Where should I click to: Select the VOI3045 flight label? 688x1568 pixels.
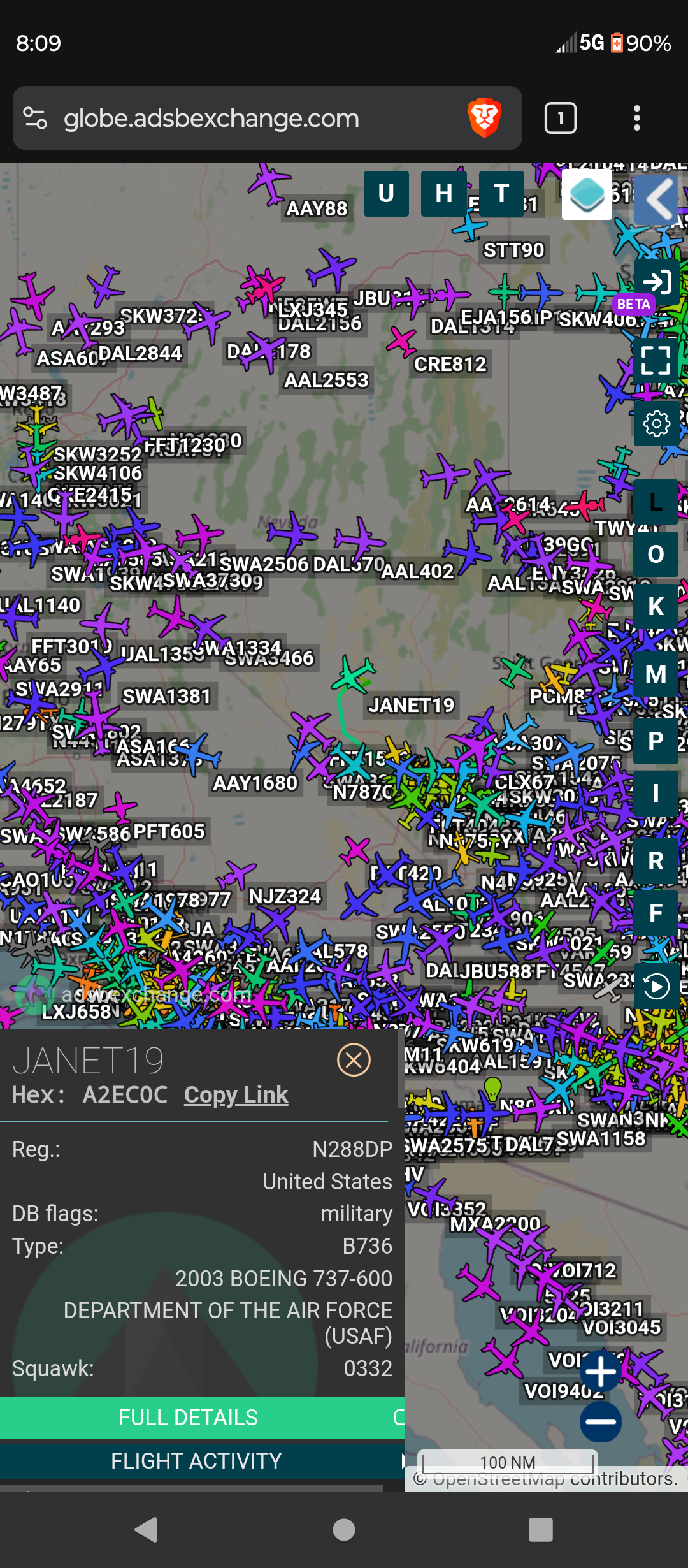(x=622, y=1327)
